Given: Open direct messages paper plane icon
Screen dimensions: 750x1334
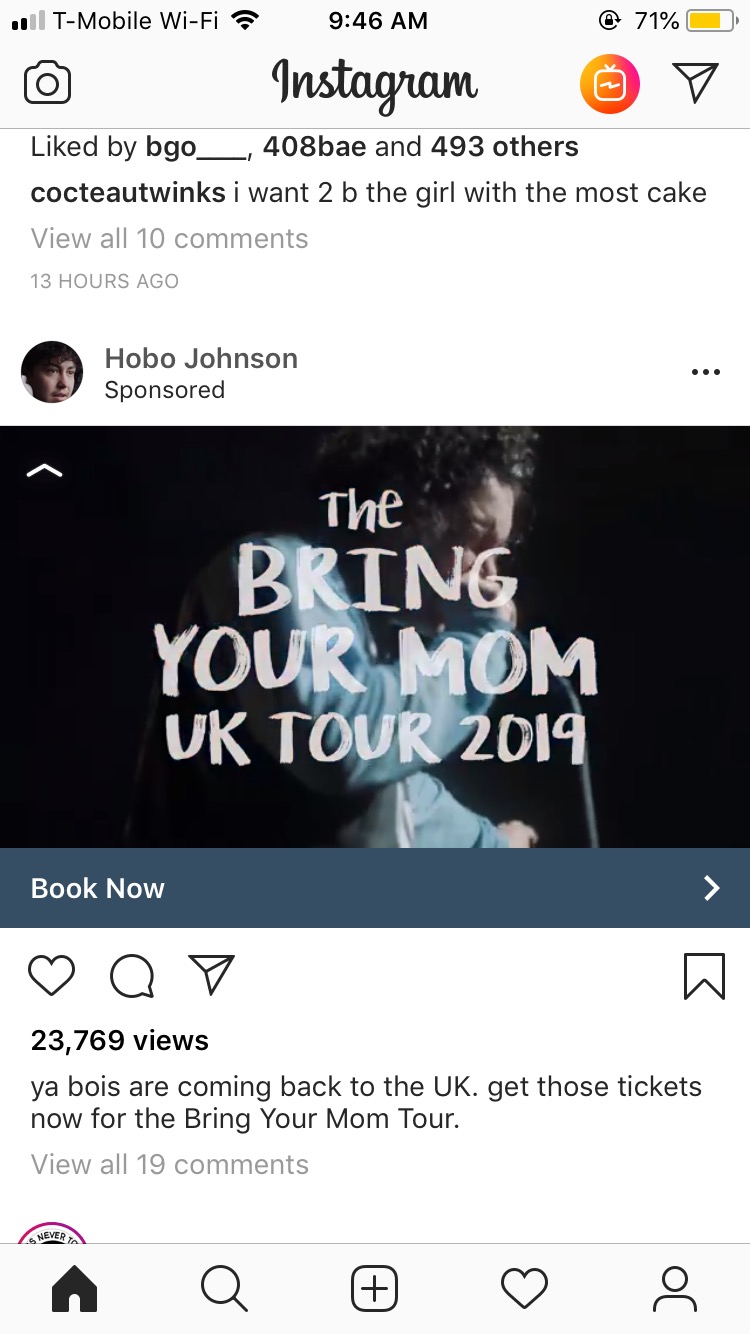Looking at the screenshot, I should (x=695, y=83).
